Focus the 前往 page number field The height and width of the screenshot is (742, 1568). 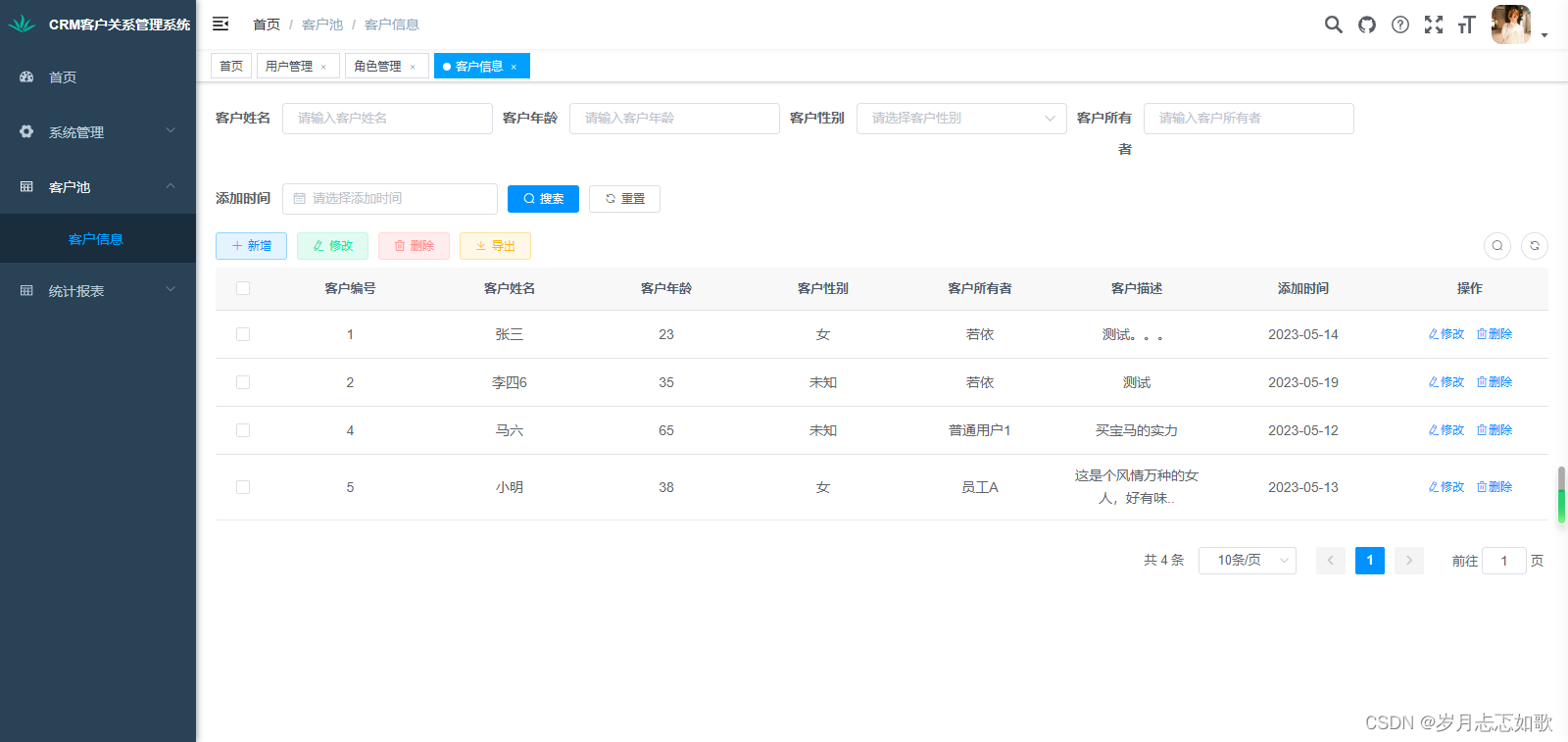pyautogui.click(x=1504, y=561)
